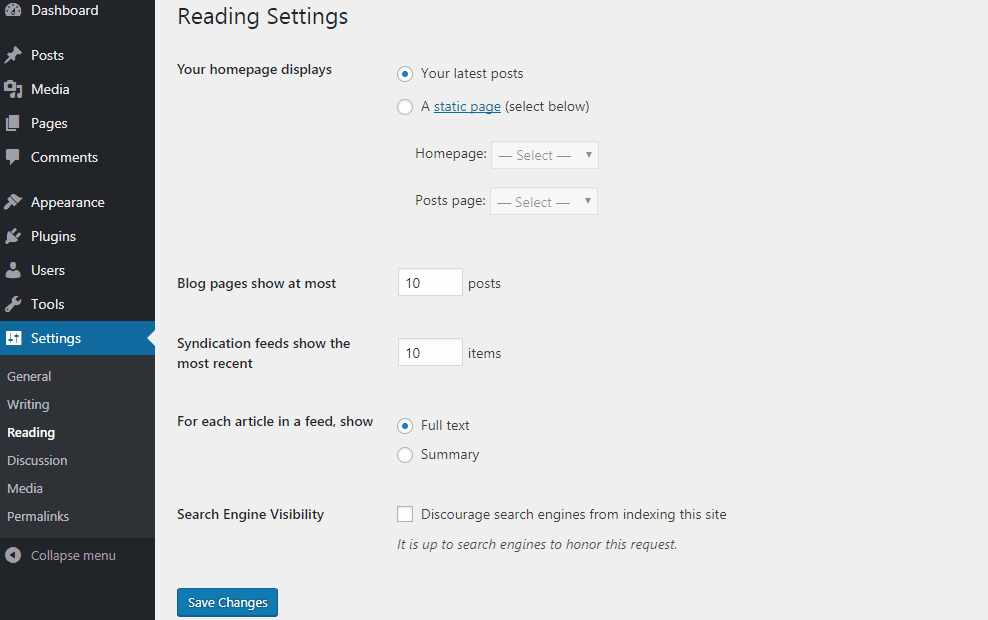Open the Permalinks settings
Viewport: 988px width, 620px height.
[38, 516]
